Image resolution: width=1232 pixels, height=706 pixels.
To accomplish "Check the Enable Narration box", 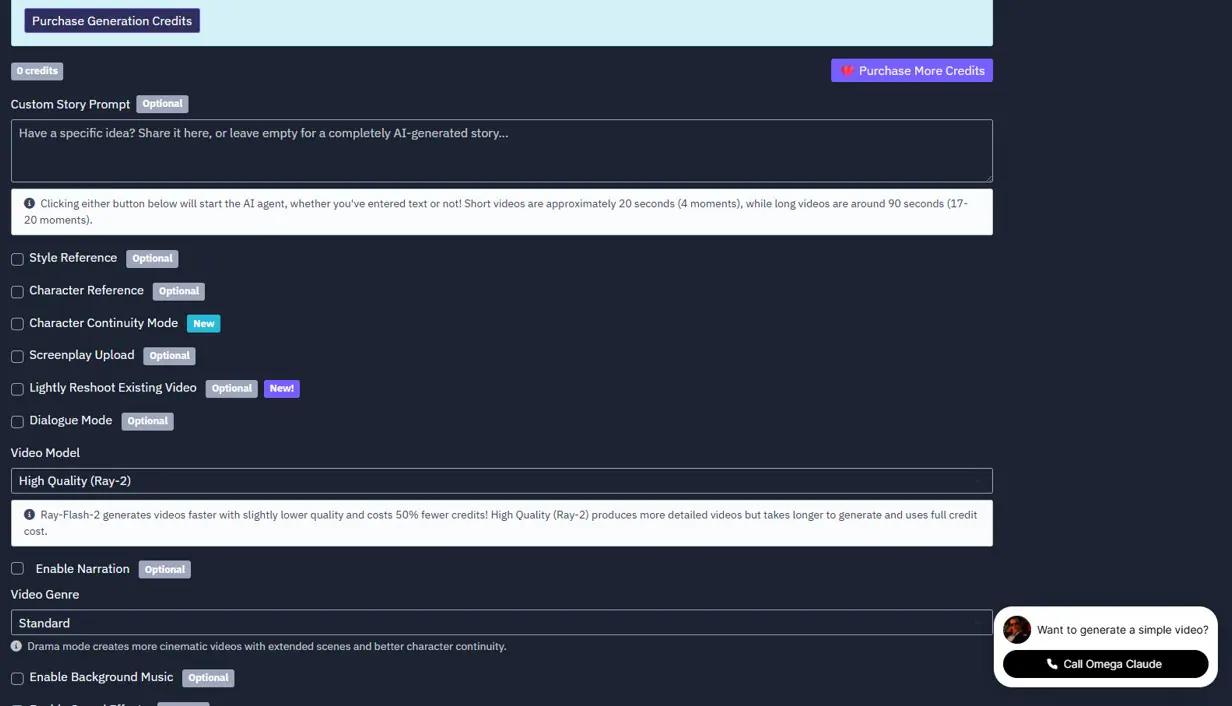I will [x=17, y=569].
